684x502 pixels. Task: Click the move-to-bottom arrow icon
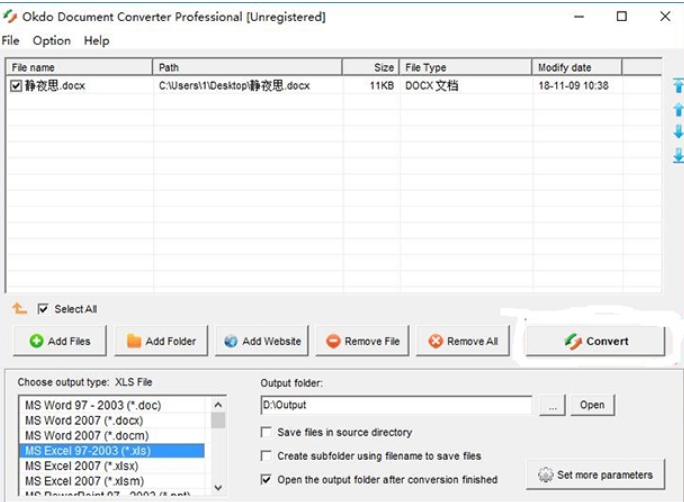coord(678,155)
